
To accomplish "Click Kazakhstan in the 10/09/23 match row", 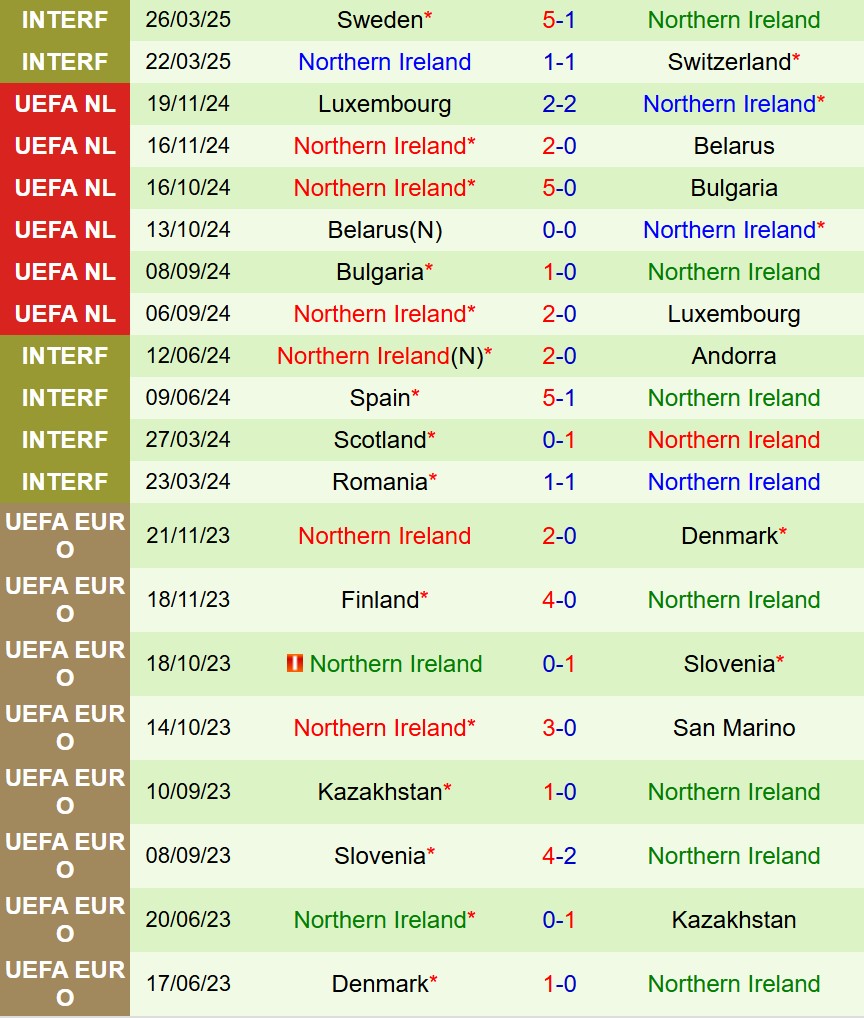I will point(380,791).
